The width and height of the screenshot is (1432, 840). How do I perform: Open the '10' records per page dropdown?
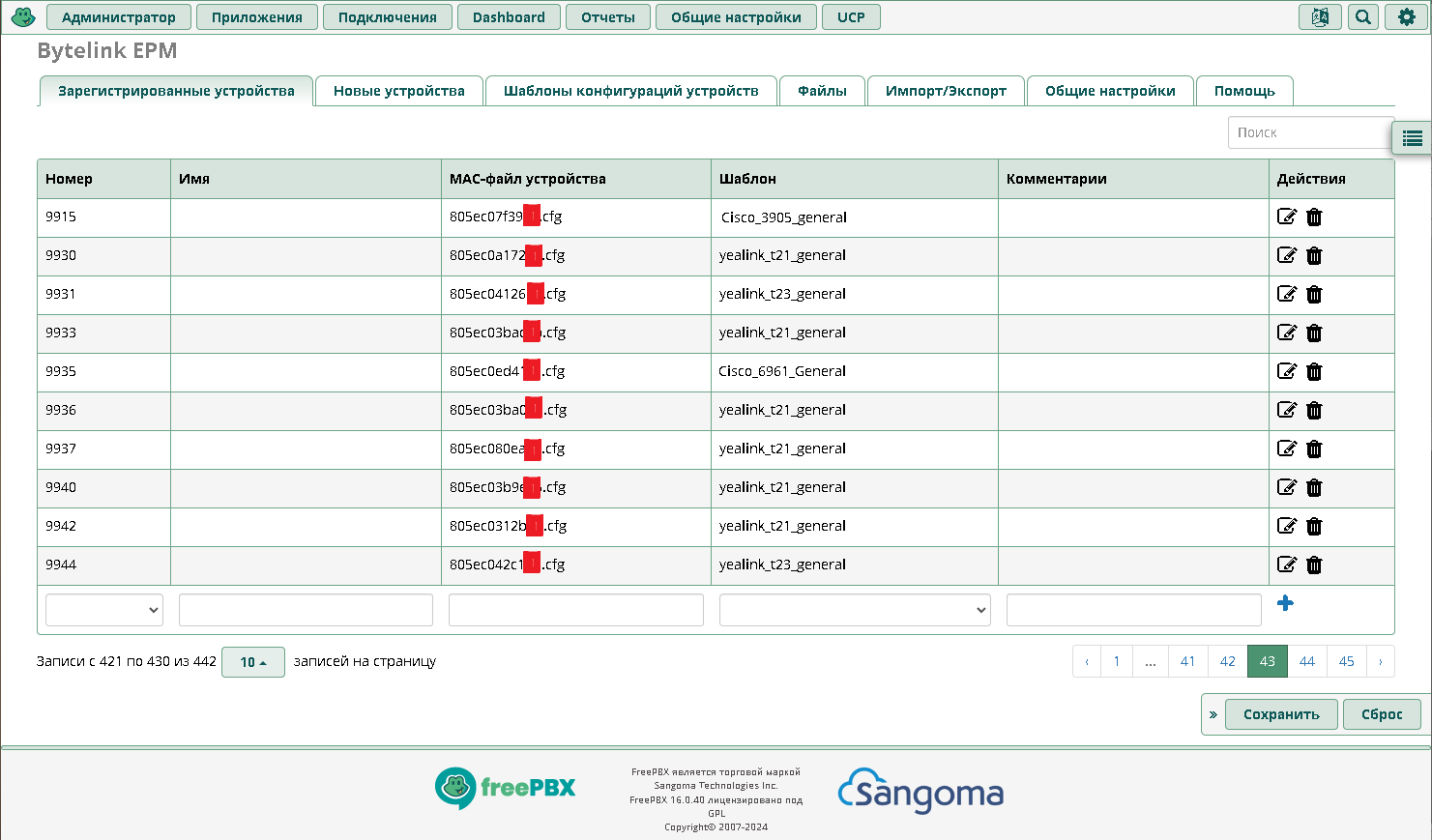tap(252, 661)
